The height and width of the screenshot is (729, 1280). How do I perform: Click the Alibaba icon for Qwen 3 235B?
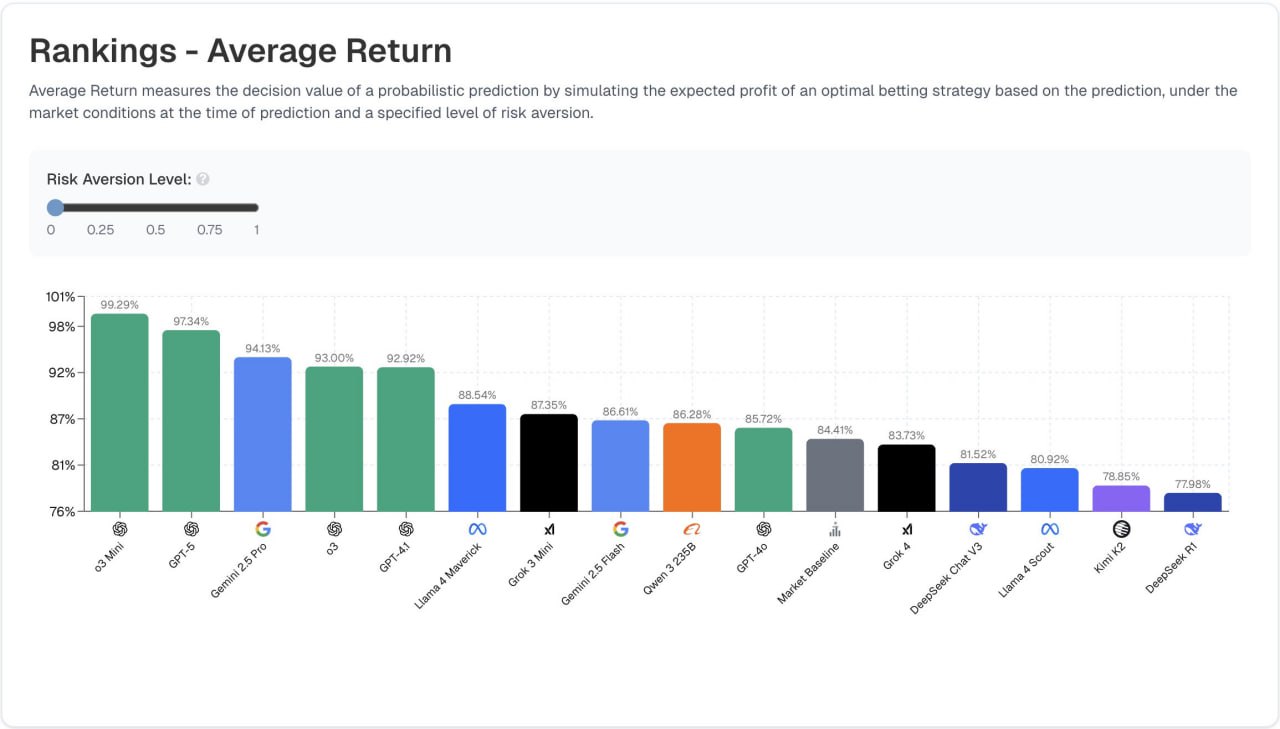pyautogui.click(x=692, y=529)
